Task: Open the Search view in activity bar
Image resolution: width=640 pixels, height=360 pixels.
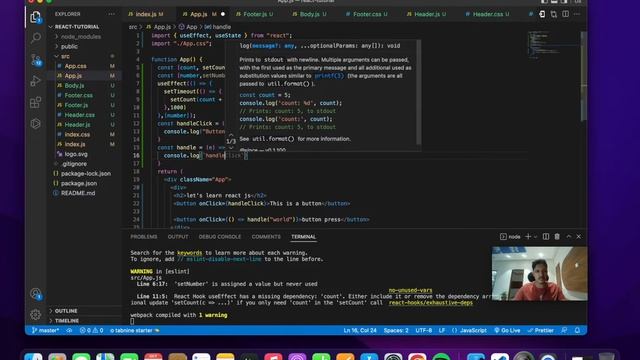Action: point(36,38)
